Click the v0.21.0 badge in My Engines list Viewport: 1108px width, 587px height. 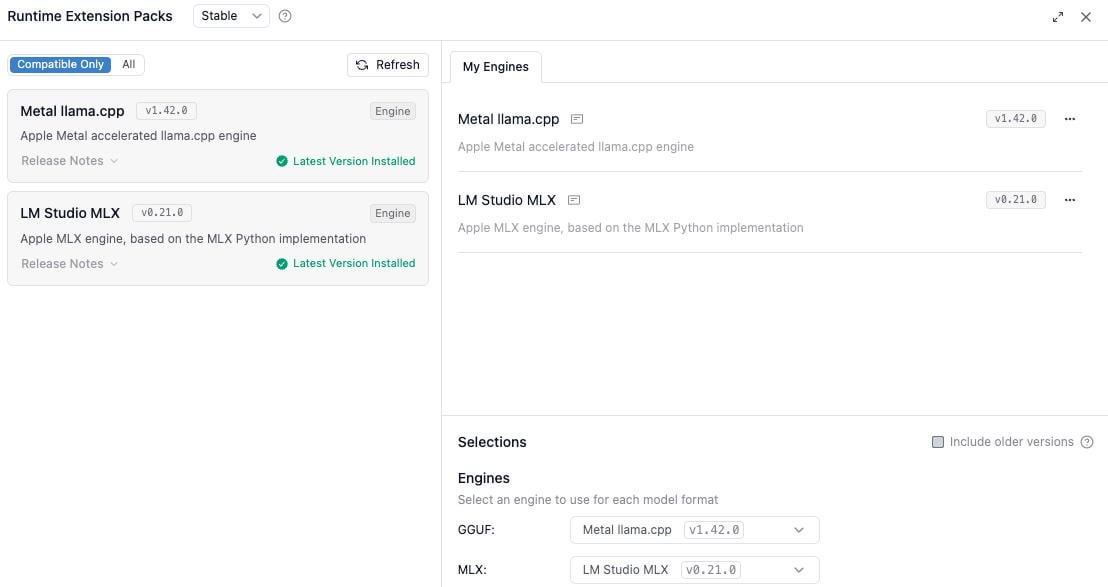pos(1015,200)
